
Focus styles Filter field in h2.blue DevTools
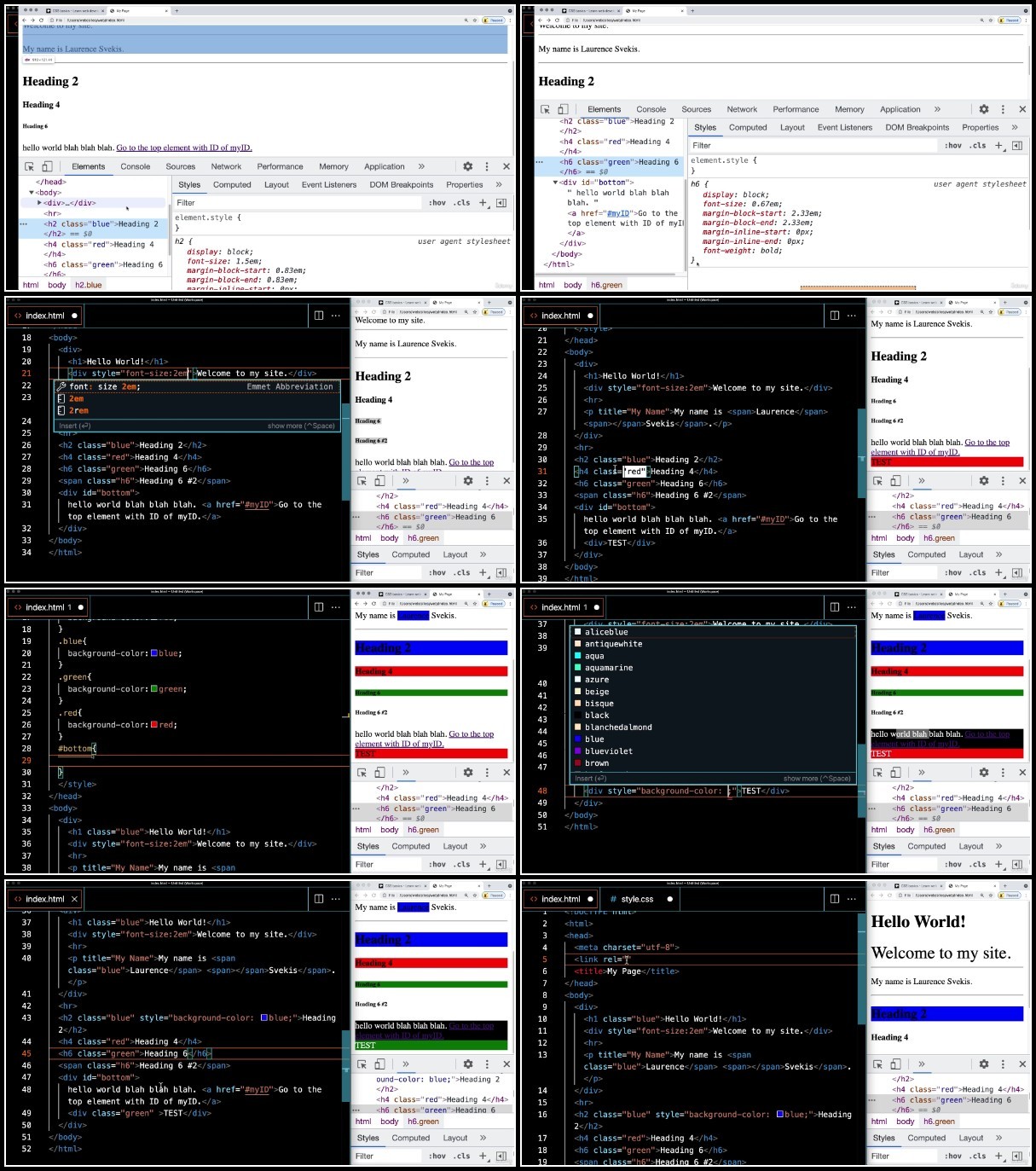tap(297, 203)
